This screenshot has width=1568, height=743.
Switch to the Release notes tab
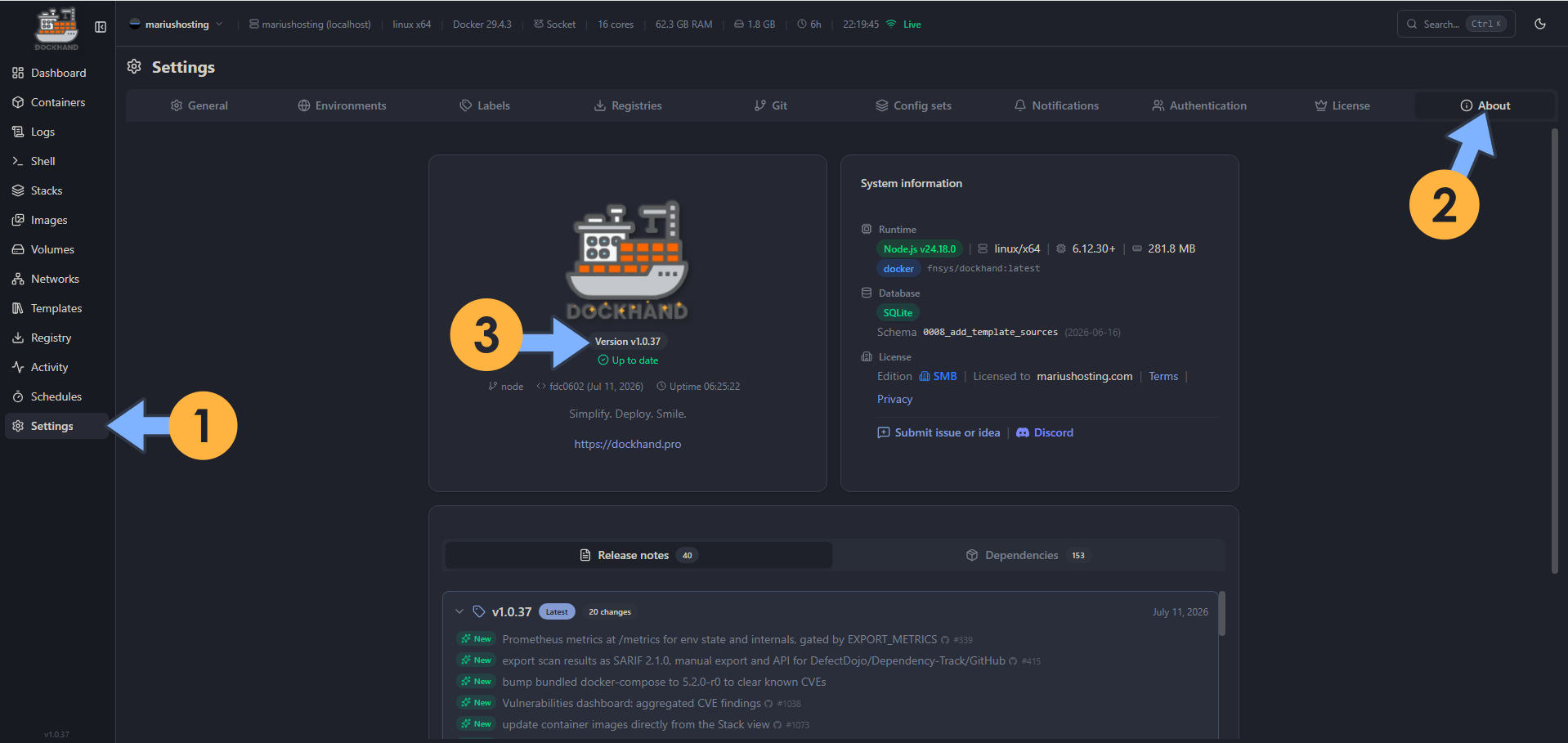638,555
